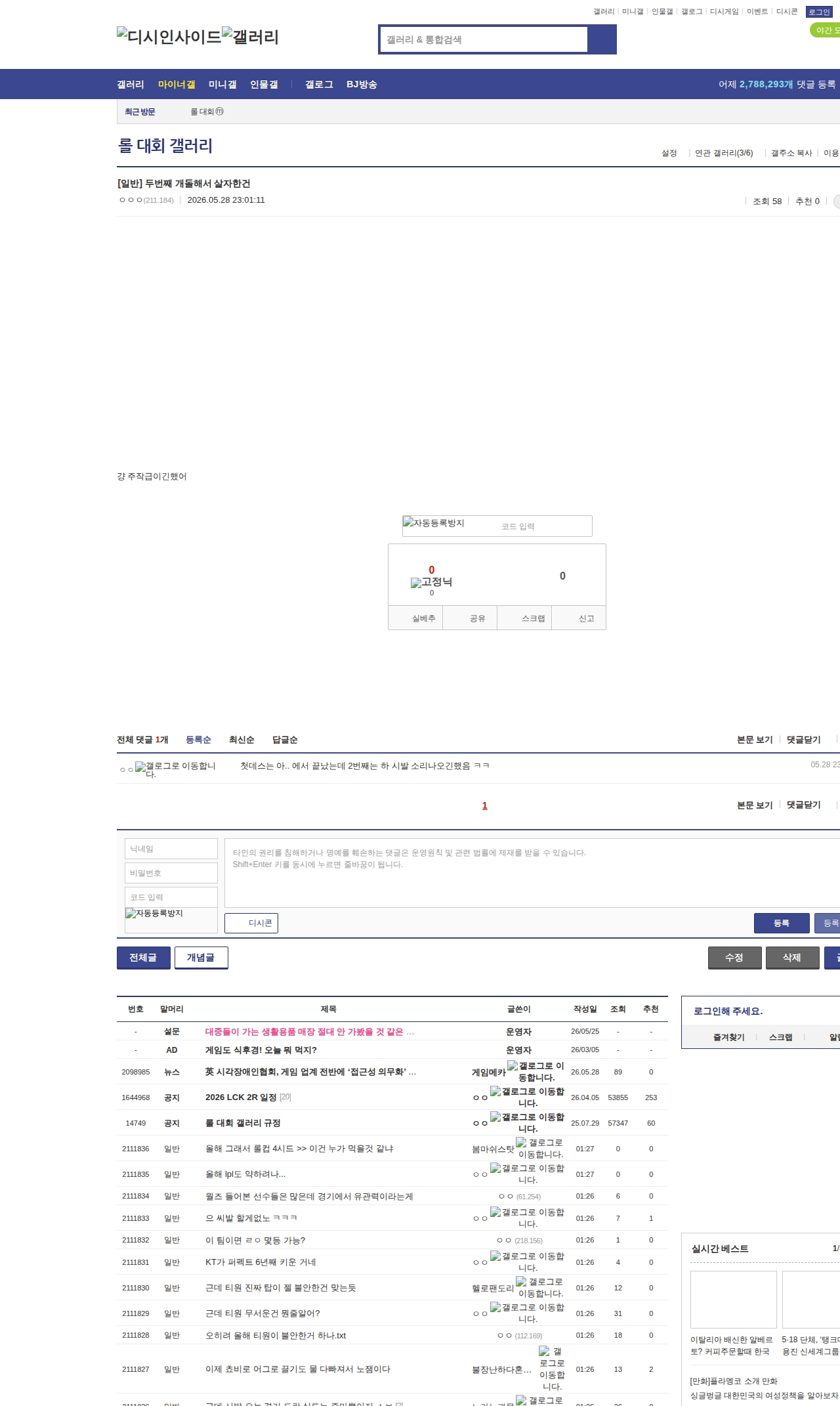Click the 로그인 button at top
This screenshot has width=840, height=1406.
point(819,12)
